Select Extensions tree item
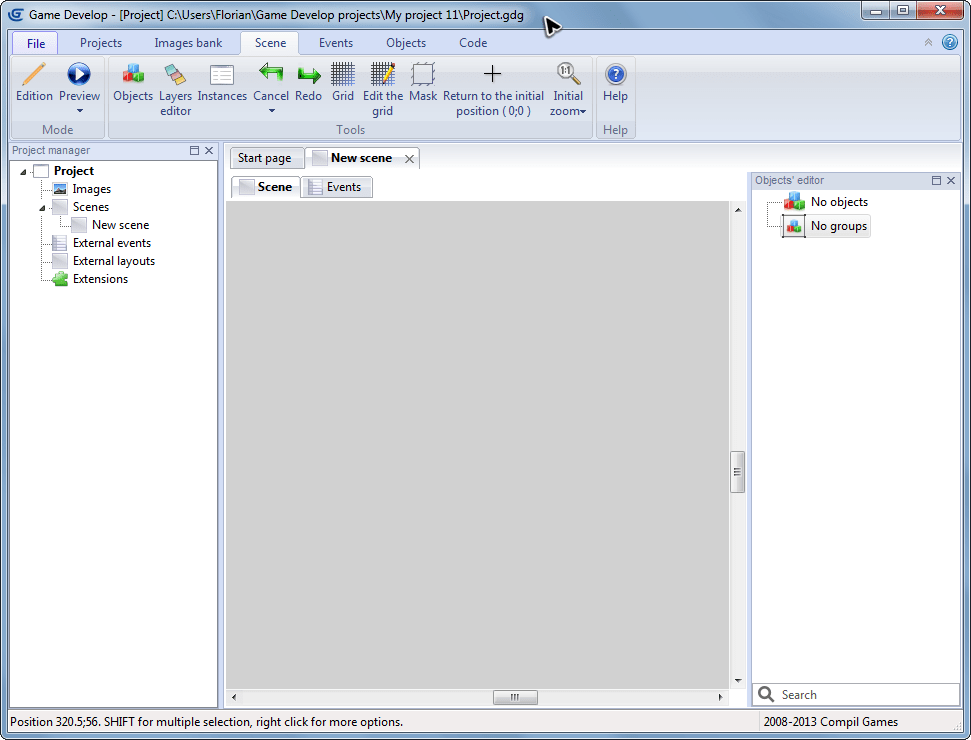This screenshot has height=740, width=971. pyautogui.click(x=100, y=279)
